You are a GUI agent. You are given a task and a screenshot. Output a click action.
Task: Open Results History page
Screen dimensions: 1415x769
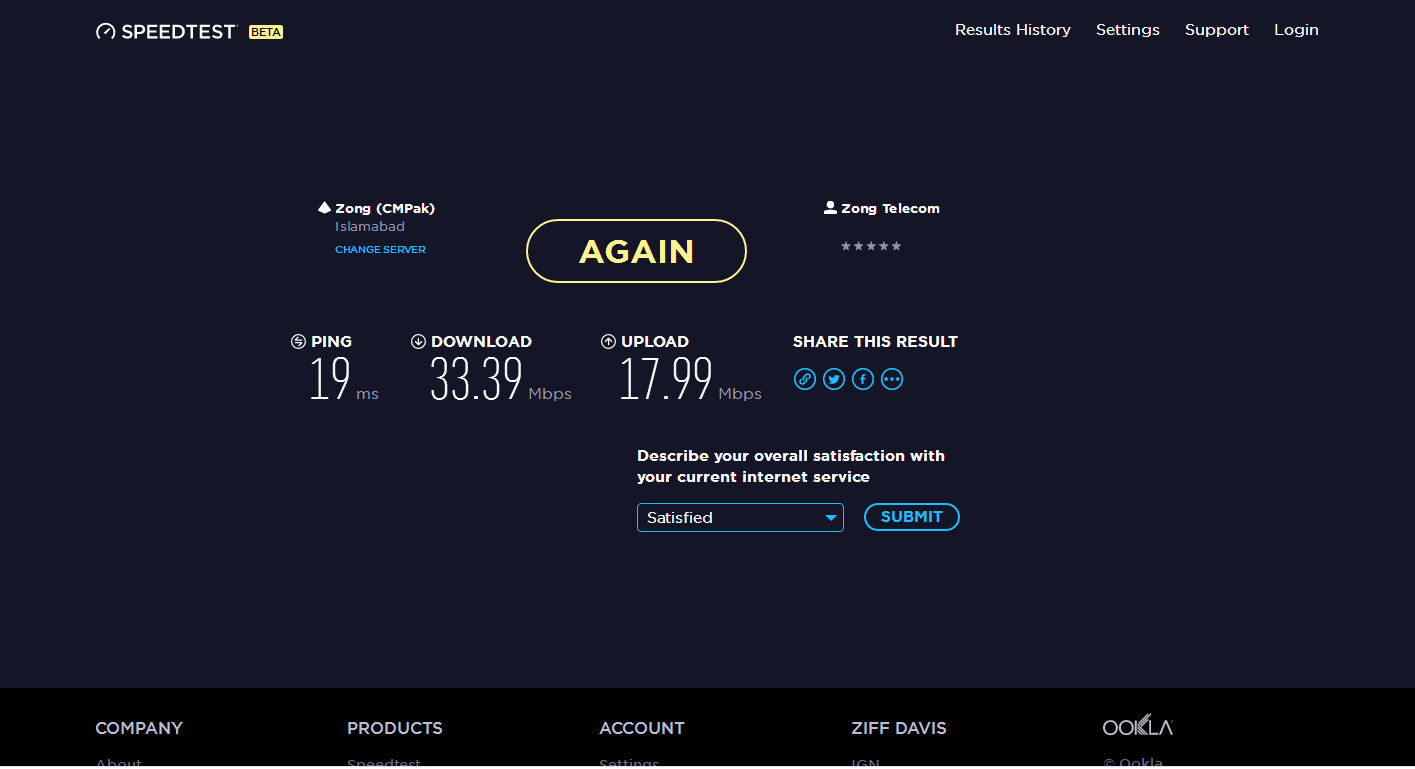pos(1013,30)
